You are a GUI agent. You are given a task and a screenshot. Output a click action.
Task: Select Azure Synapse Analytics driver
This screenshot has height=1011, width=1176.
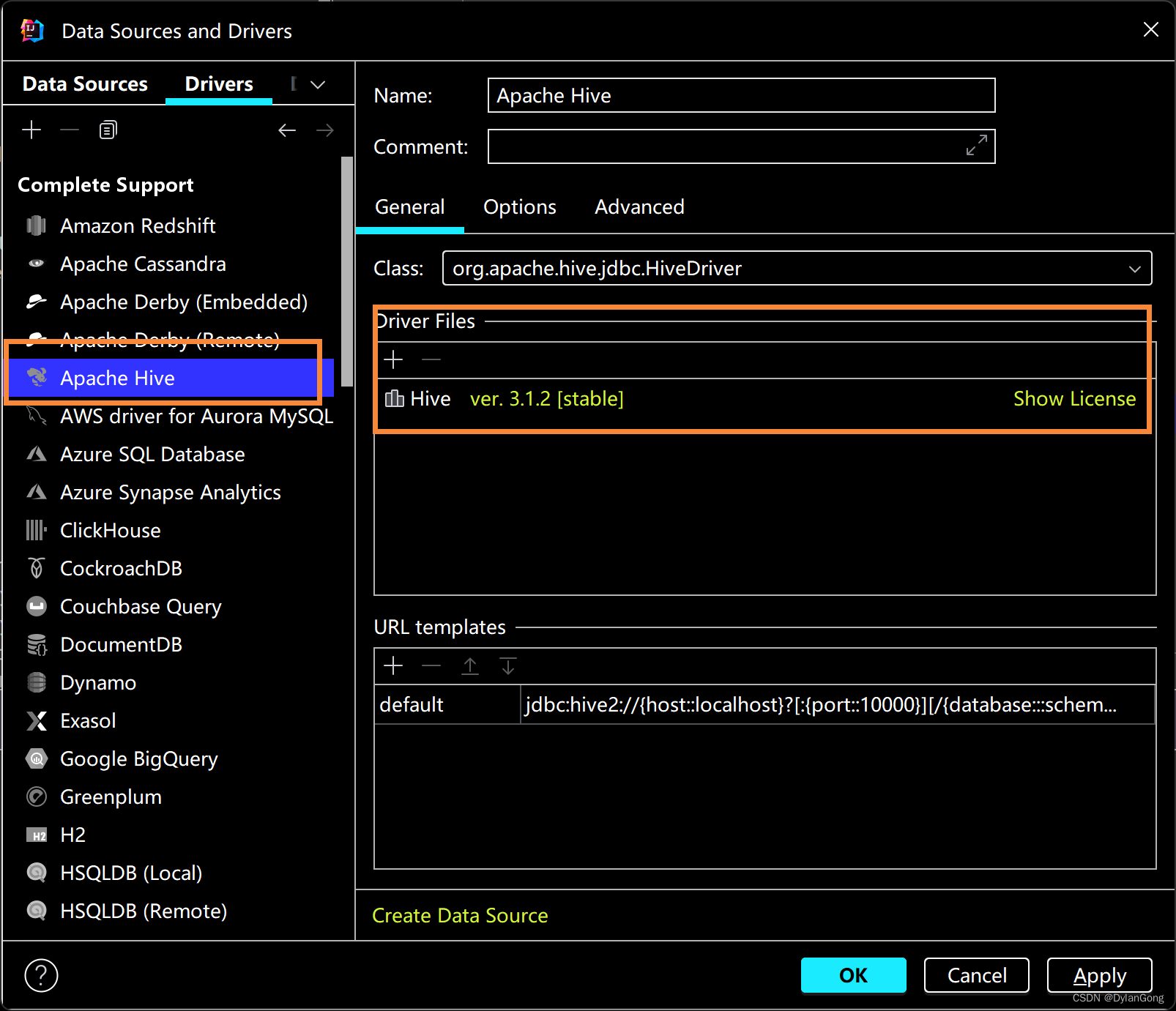(x=170, y=492)
